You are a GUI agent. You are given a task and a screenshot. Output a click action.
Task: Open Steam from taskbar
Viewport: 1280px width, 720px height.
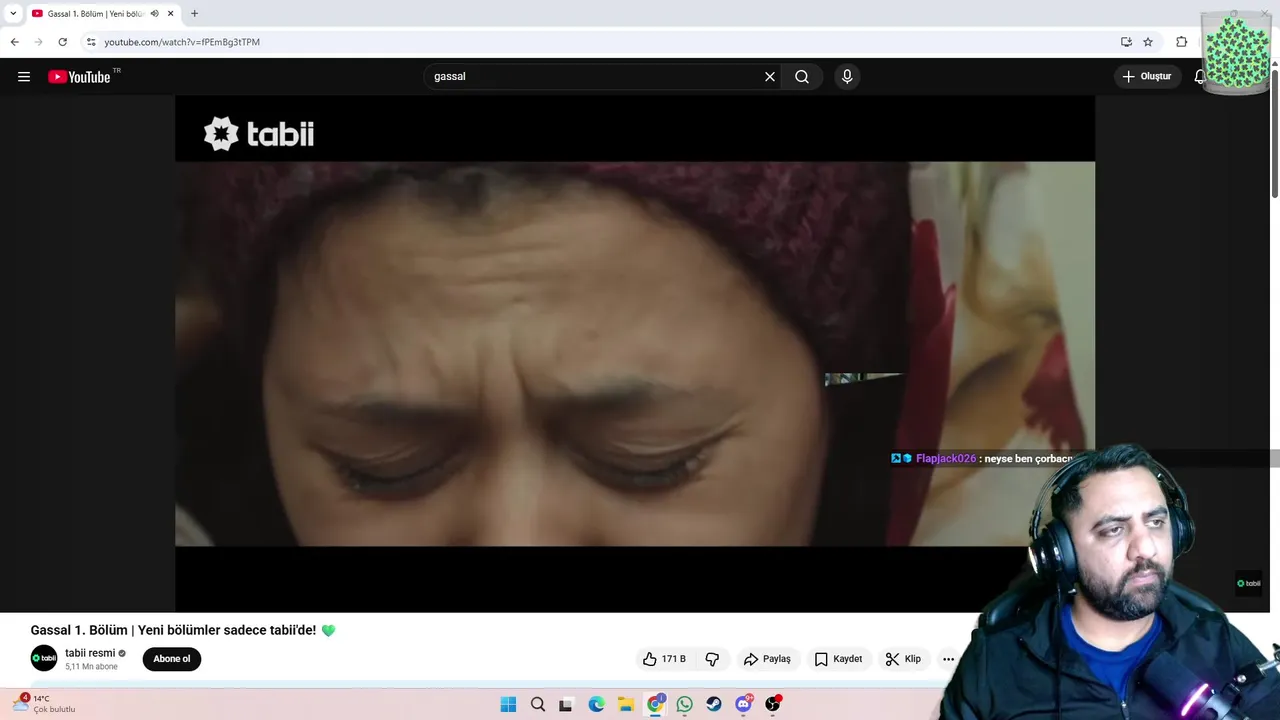click(714, 704)
